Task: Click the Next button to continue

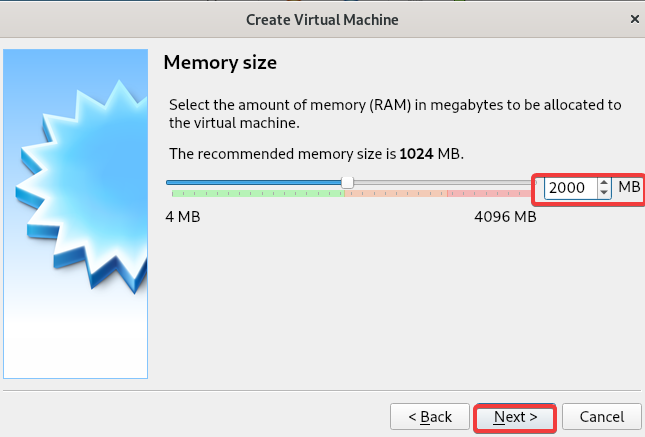Action: tap(515, 417)
